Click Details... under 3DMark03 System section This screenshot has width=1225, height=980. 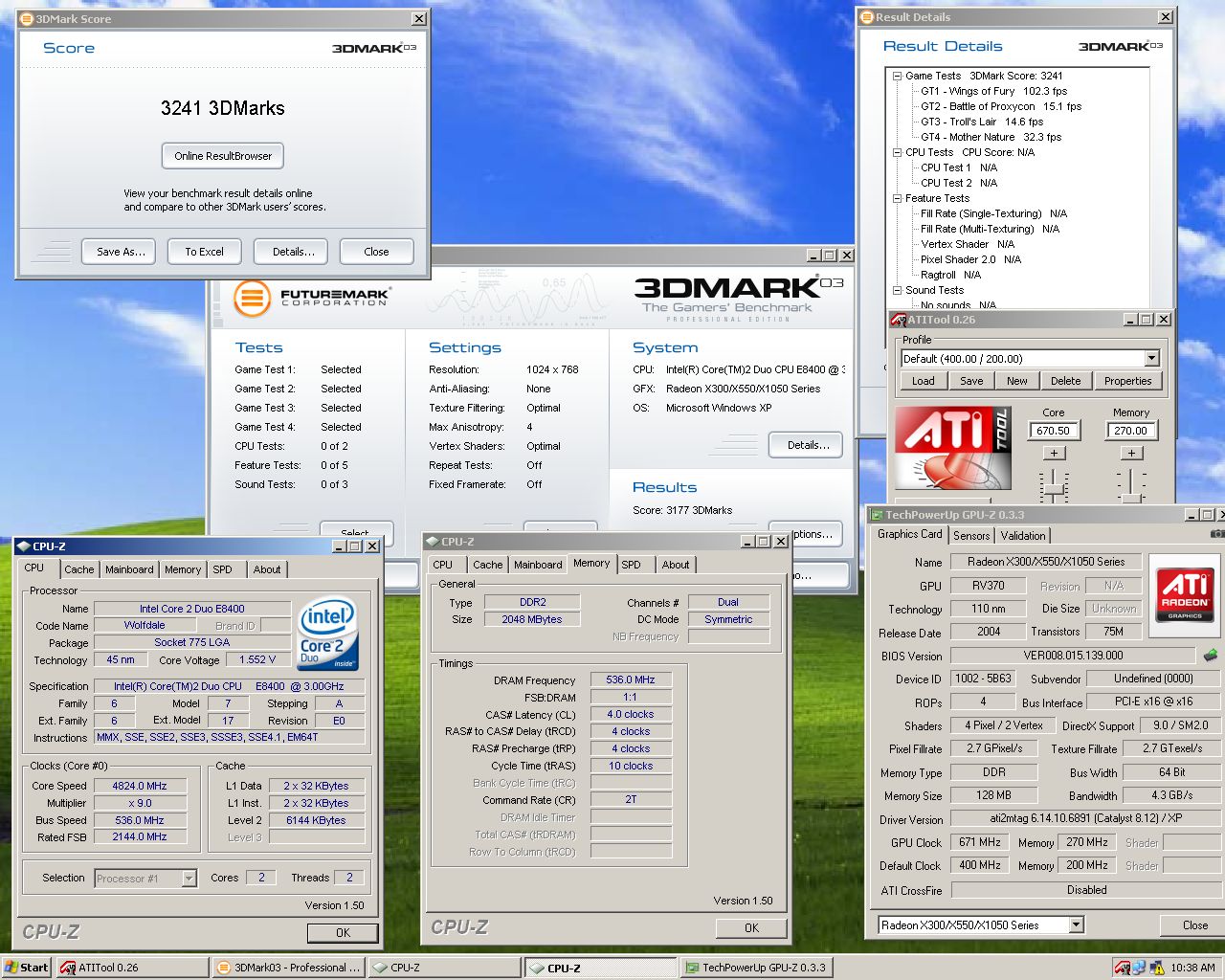pyautogui.click(x=808, y=445)
